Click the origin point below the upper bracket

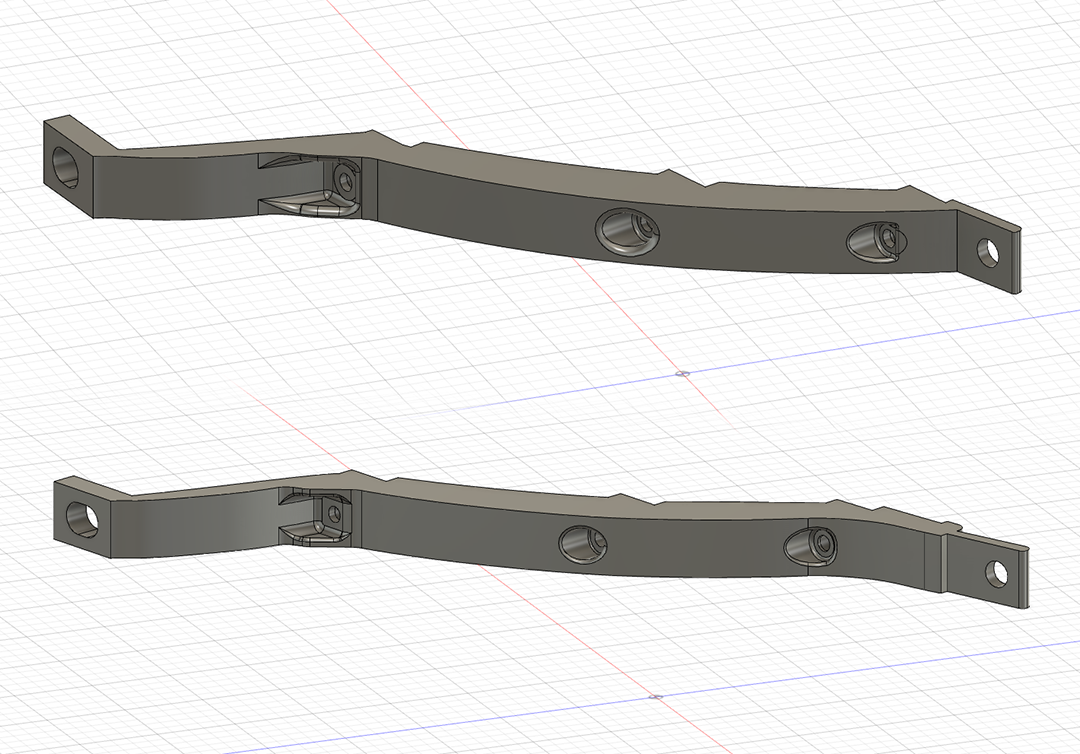[683, 374]
